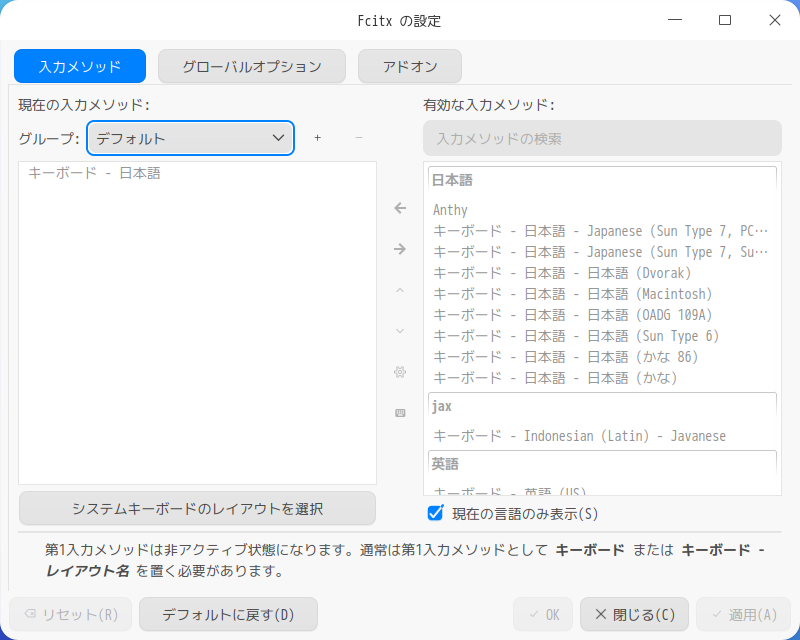Click the 適用(A) button

pos(744,614)
